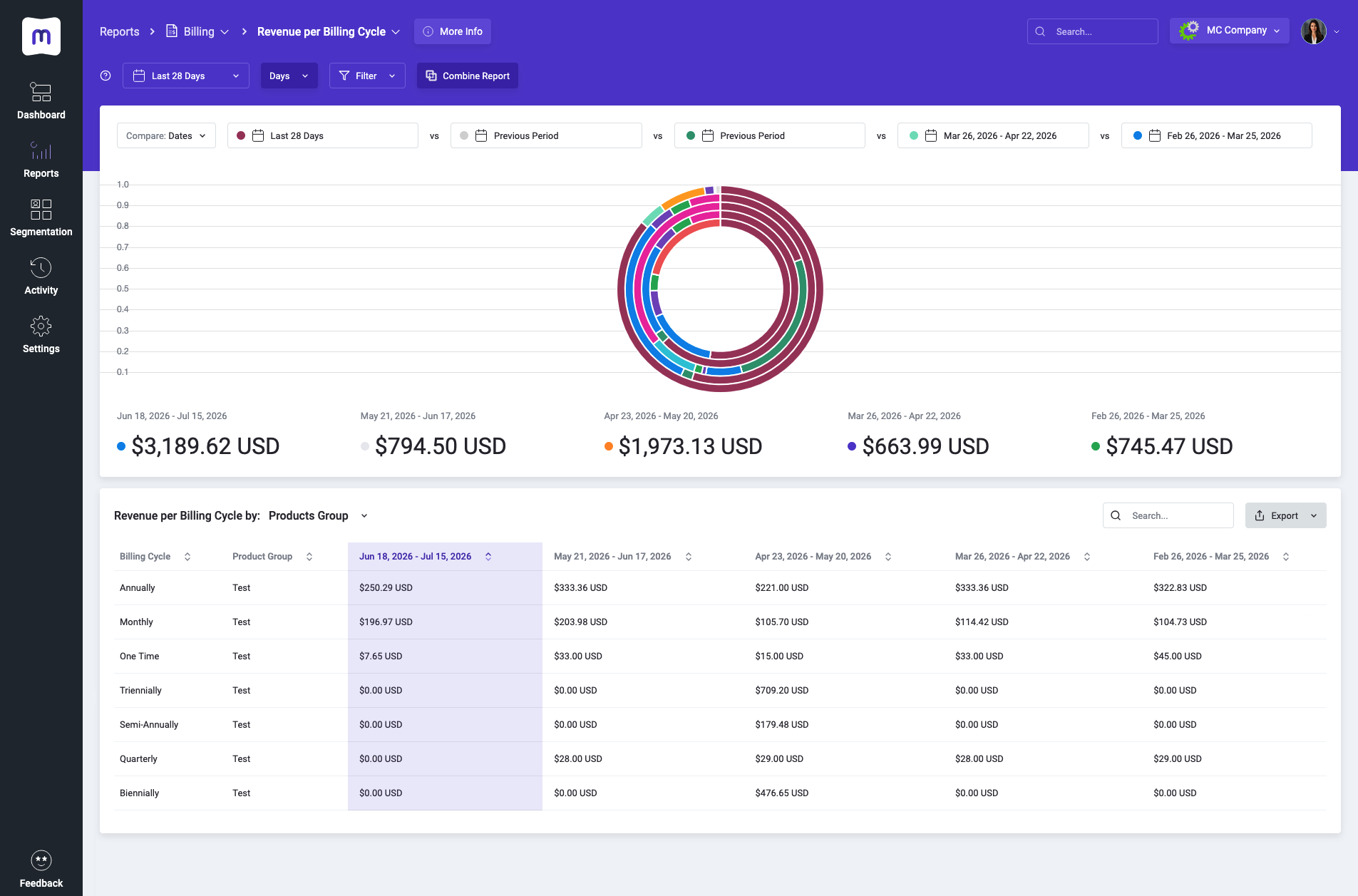Click the $709.20 USD cell
The image size is (1358, 896).
point(782,691)
